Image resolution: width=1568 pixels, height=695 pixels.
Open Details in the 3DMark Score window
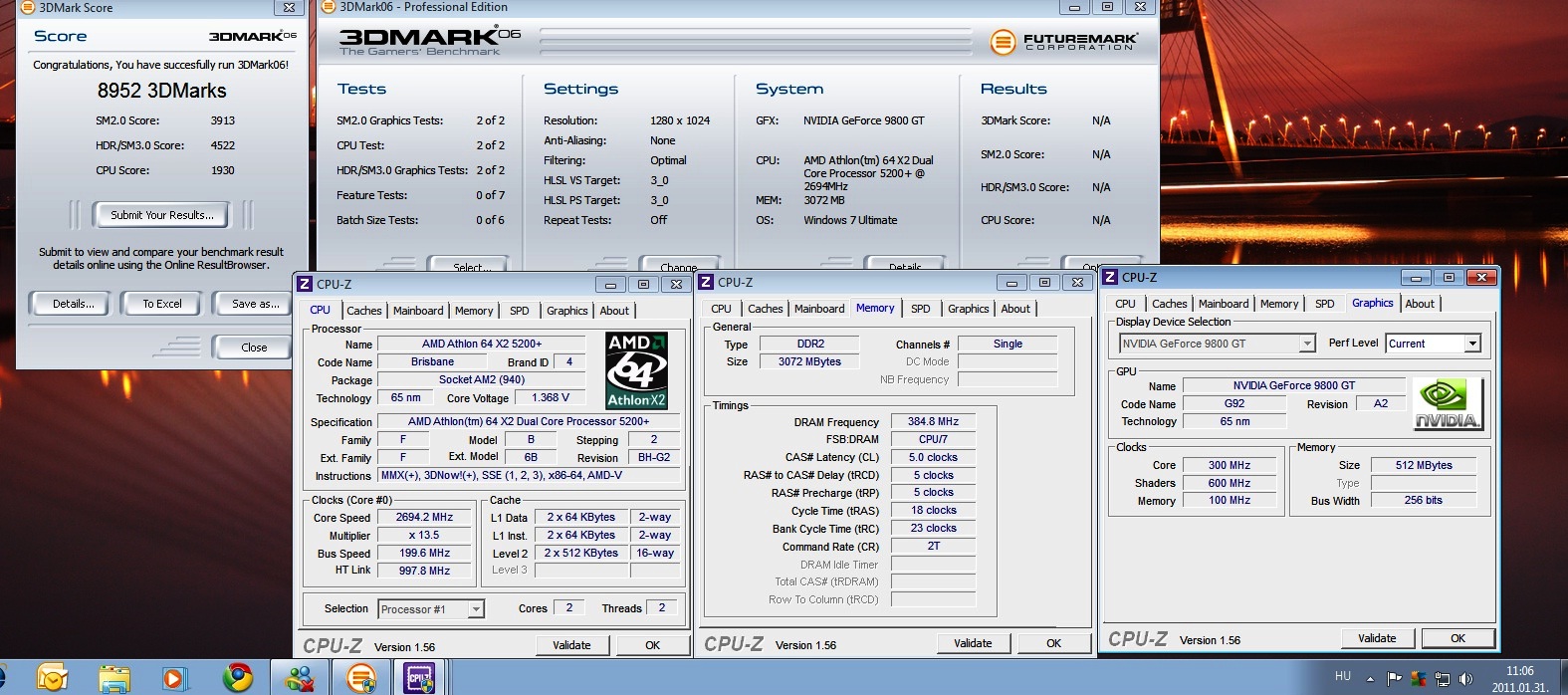[x=74, y=304]
